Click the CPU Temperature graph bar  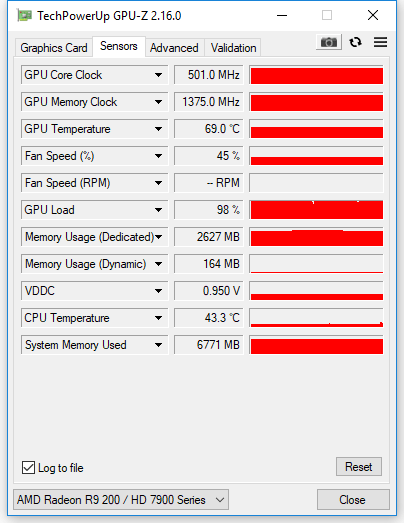(x=317, y=318)
